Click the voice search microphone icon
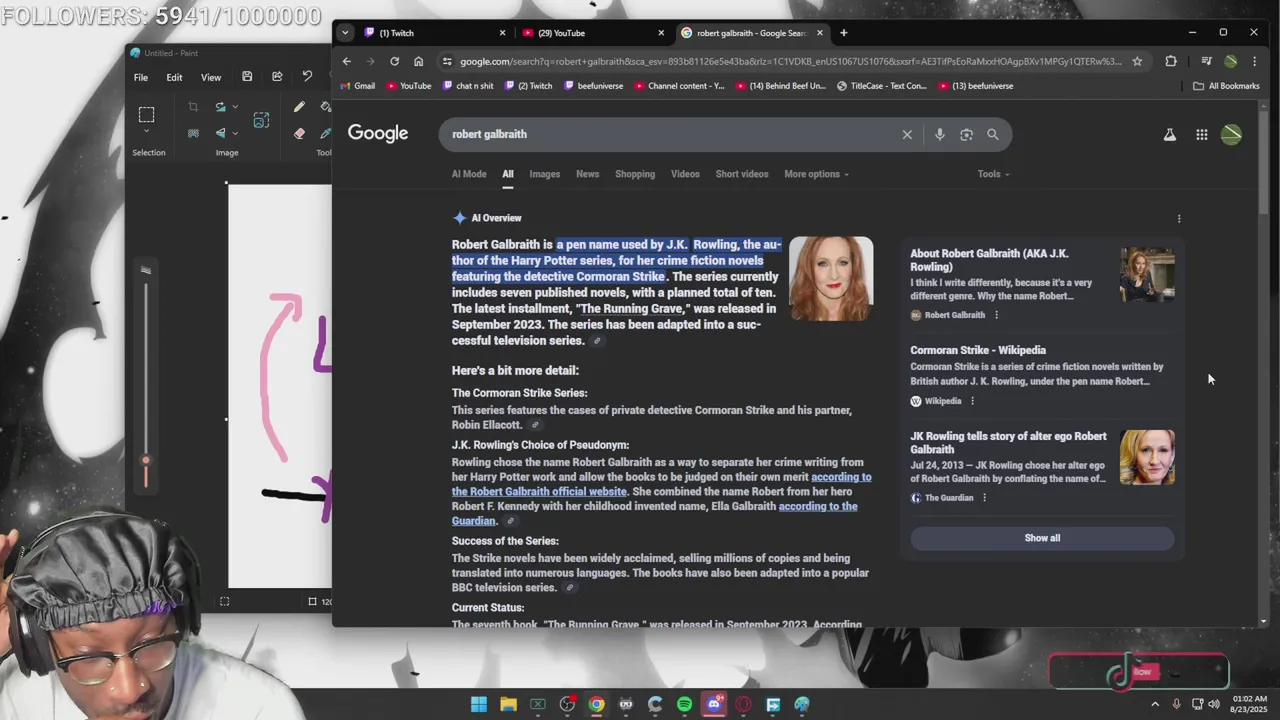The image size is (1280, 720). [x=939, y=134]
